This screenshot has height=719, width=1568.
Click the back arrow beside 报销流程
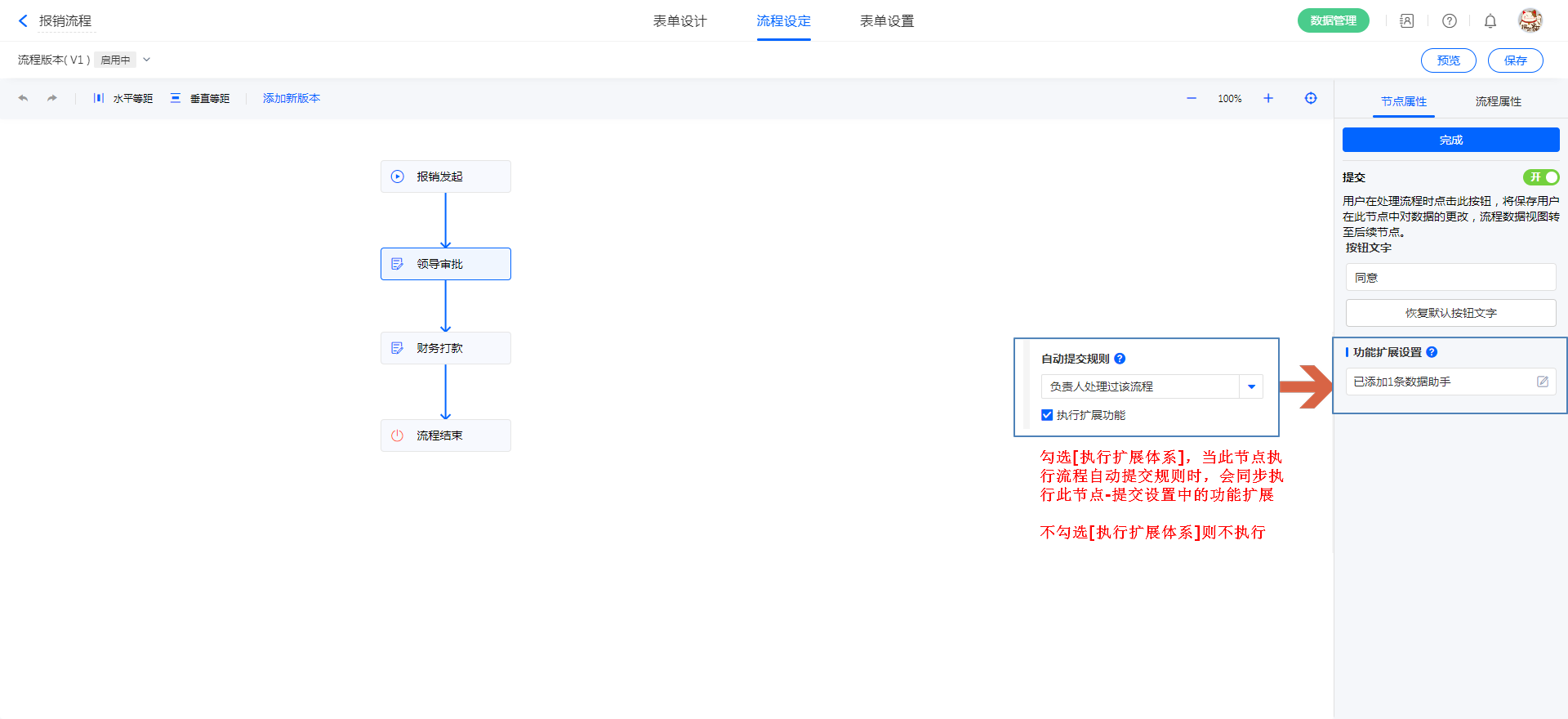[23, 21]
